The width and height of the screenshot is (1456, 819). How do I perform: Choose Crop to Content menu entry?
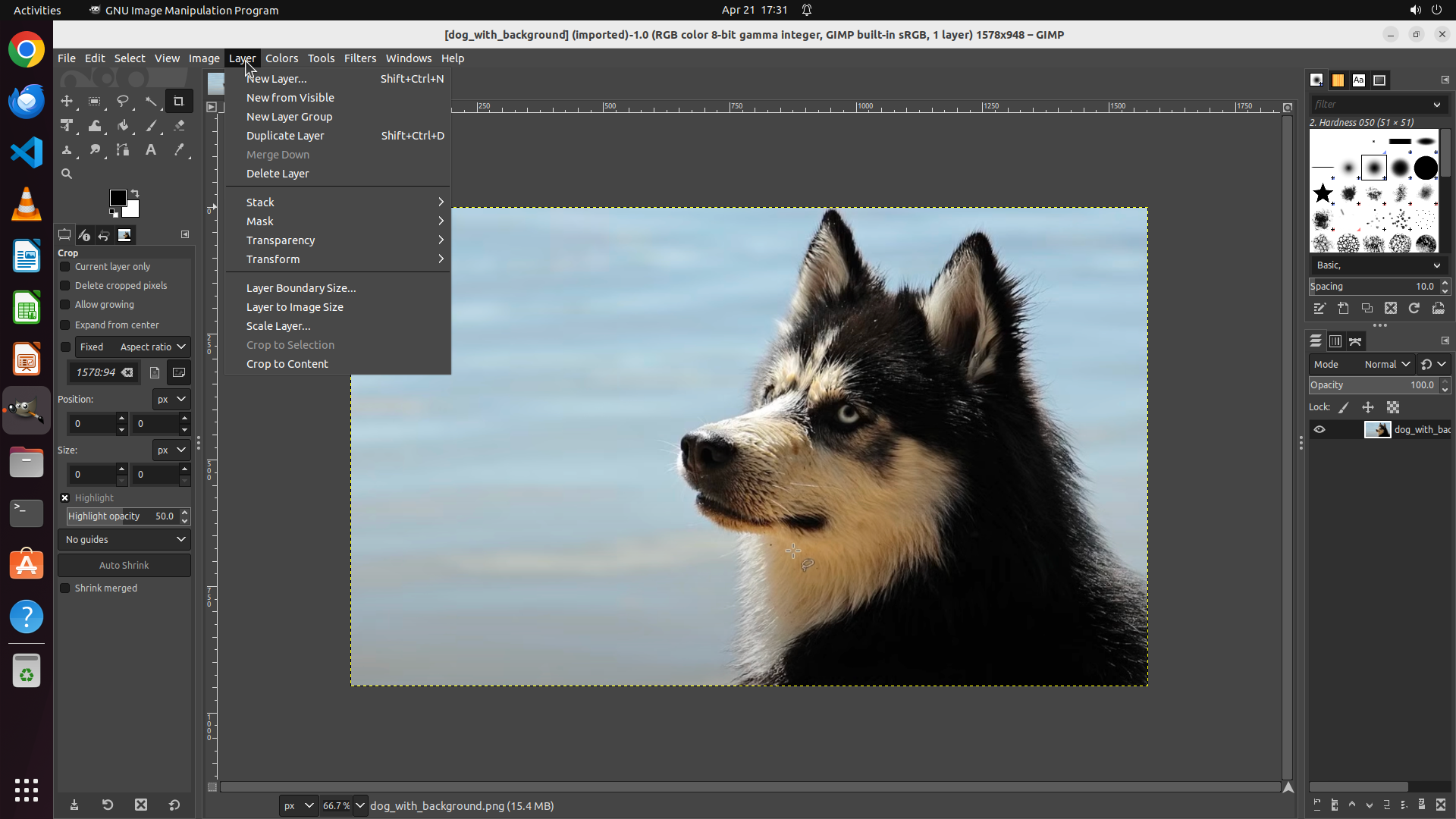(287, 364)
